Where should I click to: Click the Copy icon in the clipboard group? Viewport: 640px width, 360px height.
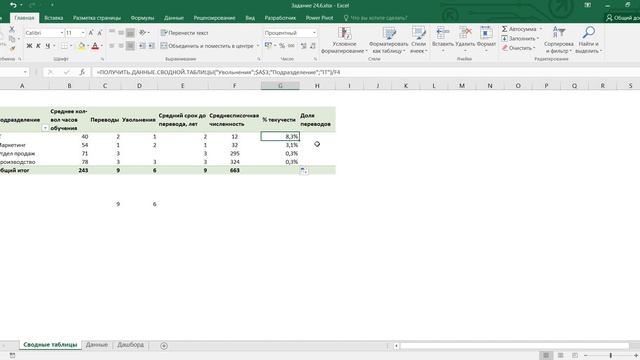[x=12, y=39]
